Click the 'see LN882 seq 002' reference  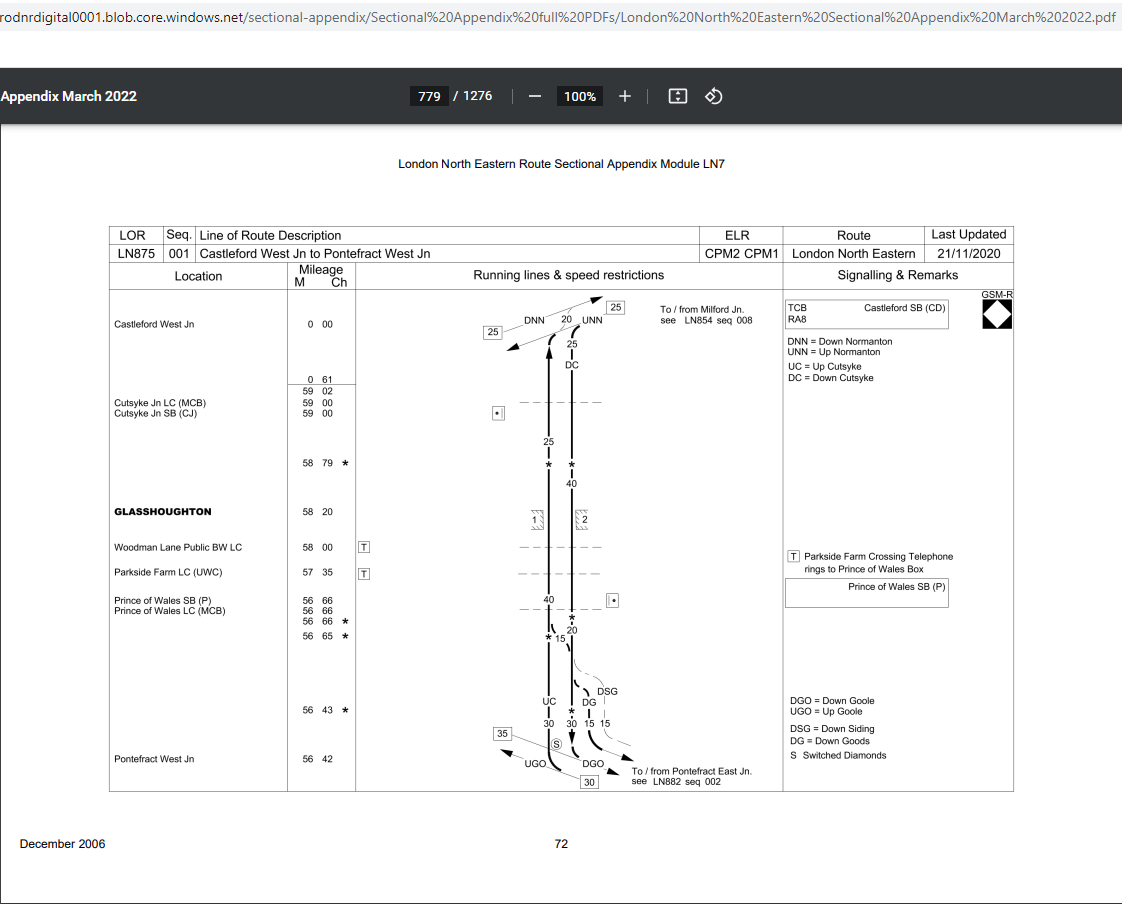click(675, 782)
